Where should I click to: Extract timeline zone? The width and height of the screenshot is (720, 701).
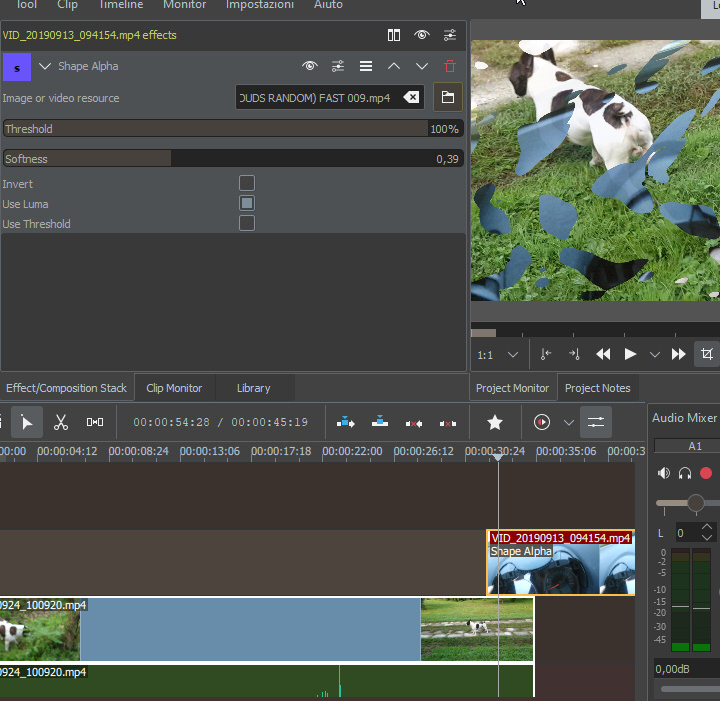[x=414, y=423]
